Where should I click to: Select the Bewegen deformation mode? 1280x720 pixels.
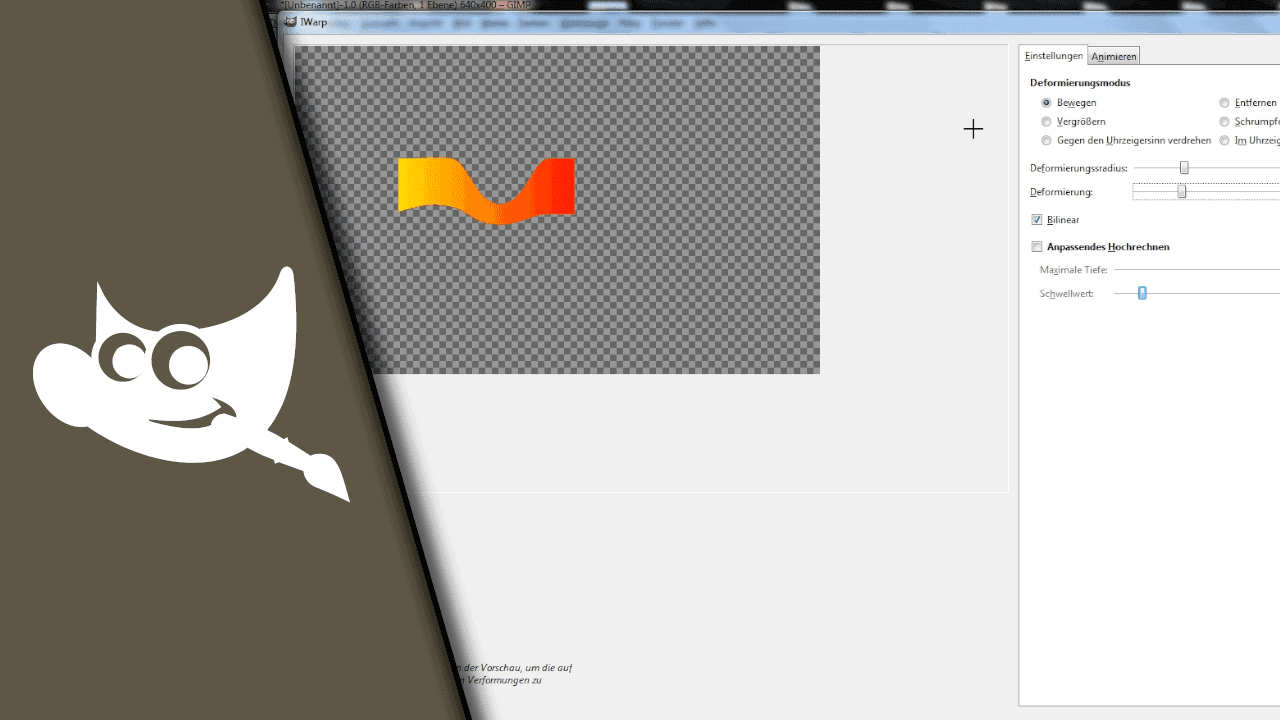(1046, 103)
